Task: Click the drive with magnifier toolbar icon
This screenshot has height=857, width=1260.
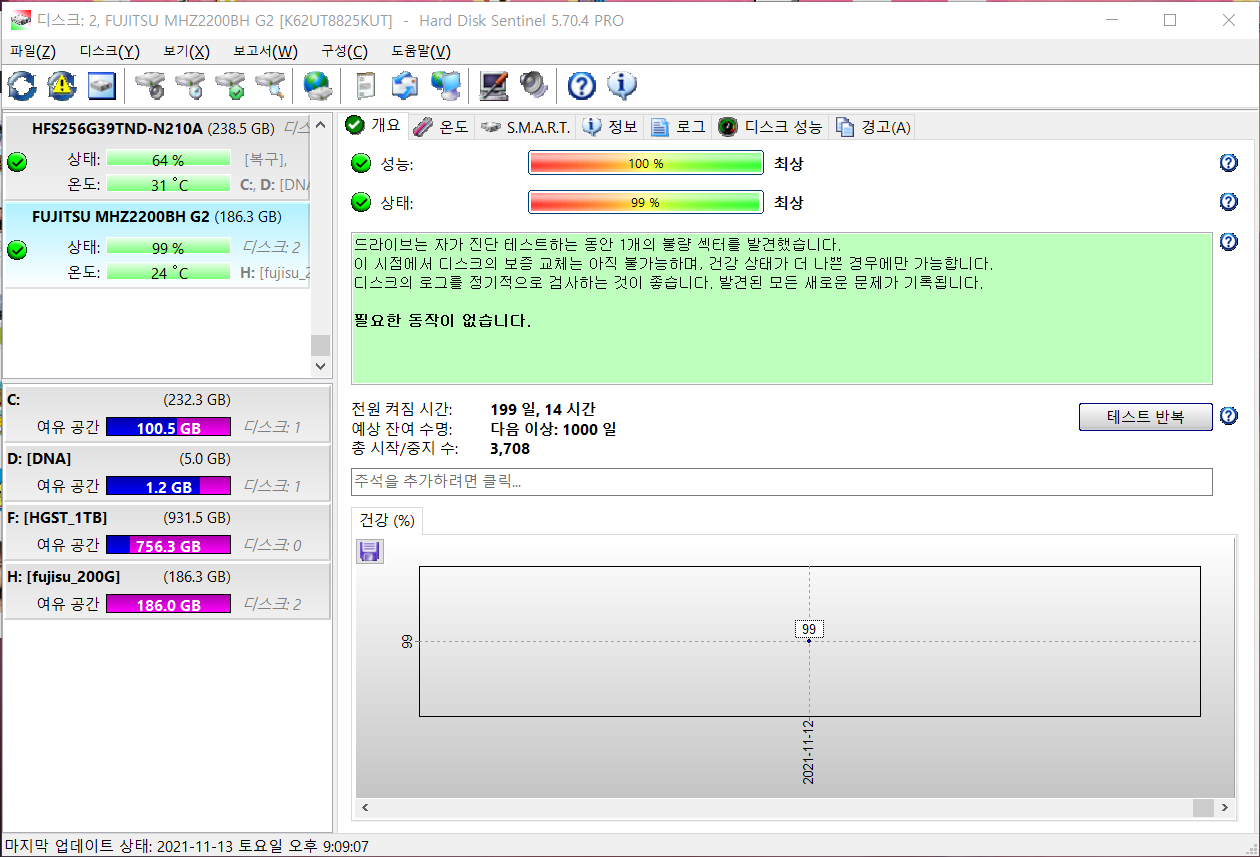Action: pyautogui.click(x=271, y=86)
